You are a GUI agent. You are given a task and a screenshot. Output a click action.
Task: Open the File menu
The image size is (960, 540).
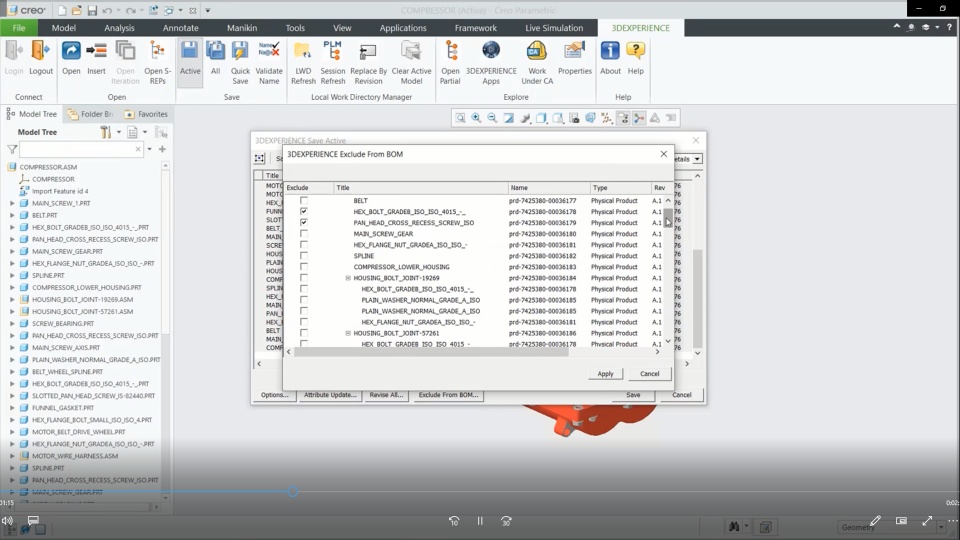coord(19,28)
